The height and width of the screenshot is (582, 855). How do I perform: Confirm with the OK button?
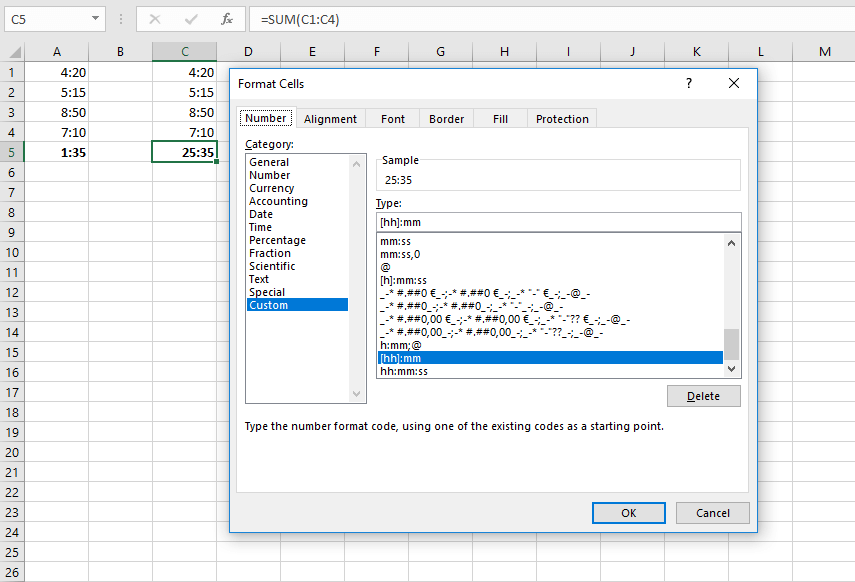pyautogui.click(x=629, y=513)
